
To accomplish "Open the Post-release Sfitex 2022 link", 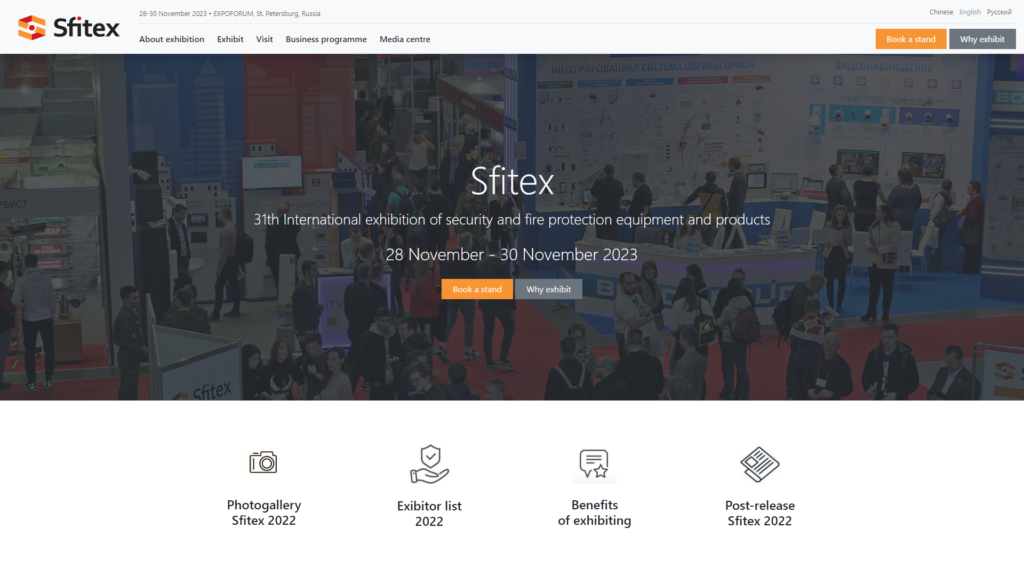I will point(760,513).
